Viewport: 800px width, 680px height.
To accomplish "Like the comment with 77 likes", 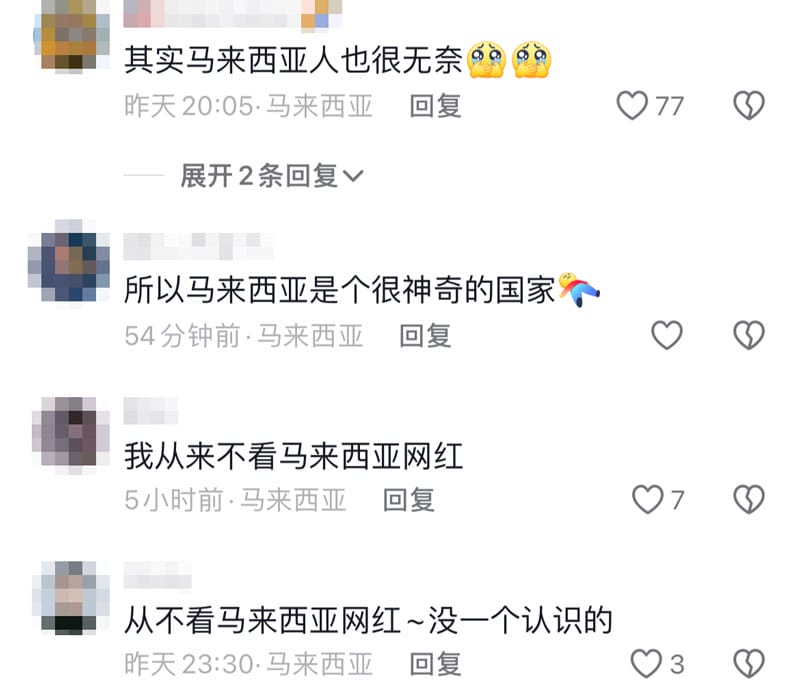I will point(632,106).
